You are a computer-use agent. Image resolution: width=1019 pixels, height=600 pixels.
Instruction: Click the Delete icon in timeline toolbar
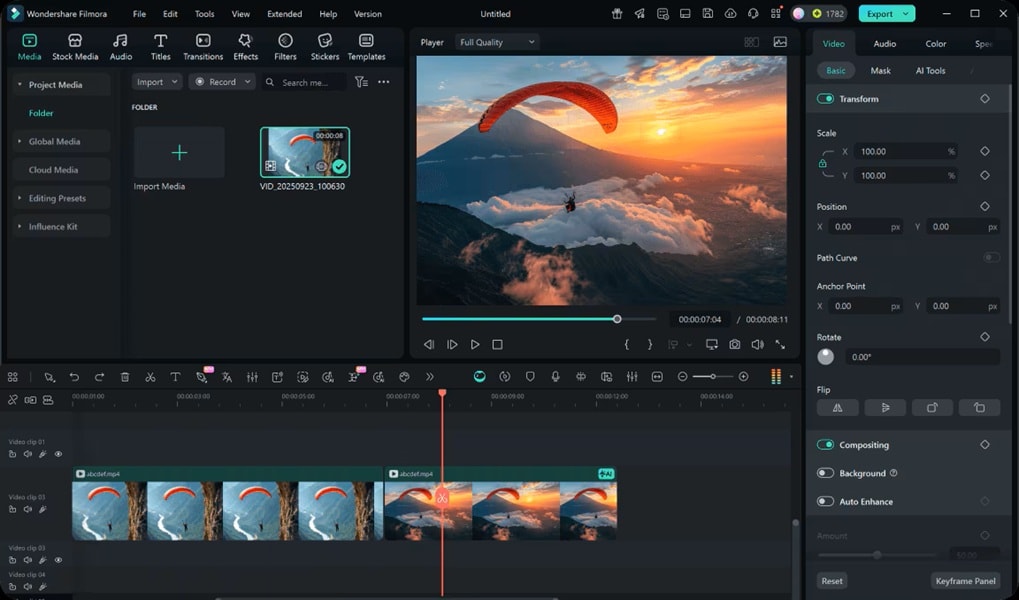[x=124, y=377]
